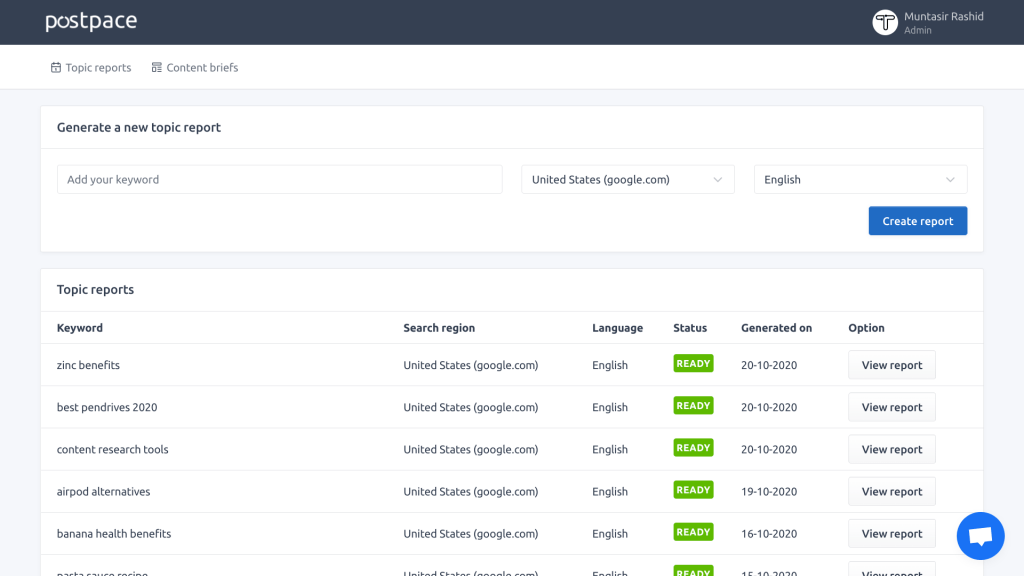Image resolution: width=1024 pixels, height=576 pixels.
Task: Click the Content briefs grid icon
Action: click(157, 68)
